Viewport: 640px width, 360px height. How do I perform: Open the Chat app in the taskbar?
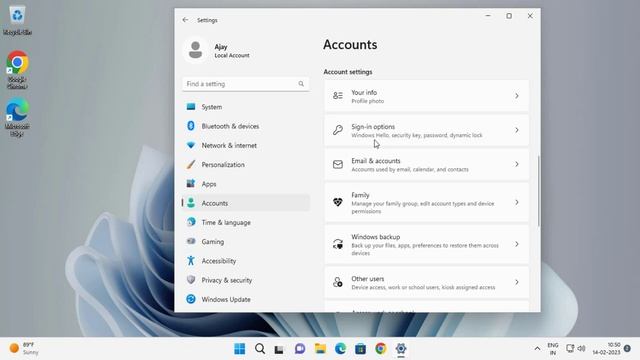tap(300, 349)
